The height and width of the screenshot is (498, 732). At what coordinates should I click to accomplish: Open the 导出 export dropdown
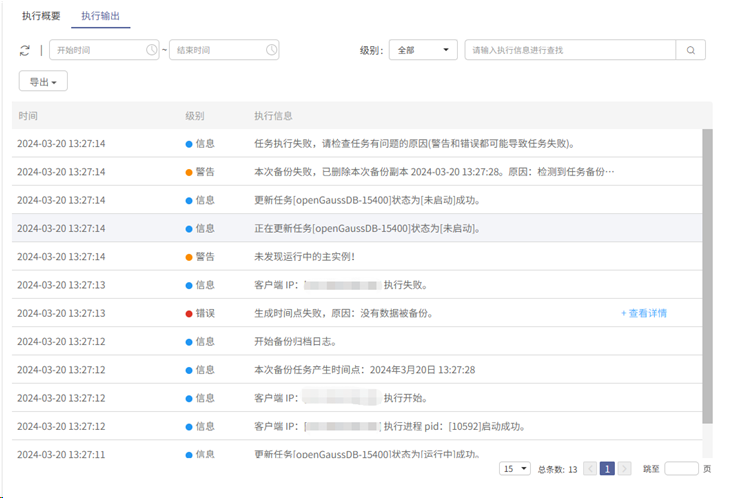point(43,81)
